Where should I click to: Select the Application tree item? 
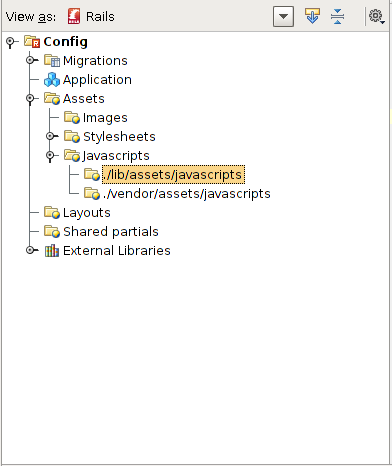point(97,80)
